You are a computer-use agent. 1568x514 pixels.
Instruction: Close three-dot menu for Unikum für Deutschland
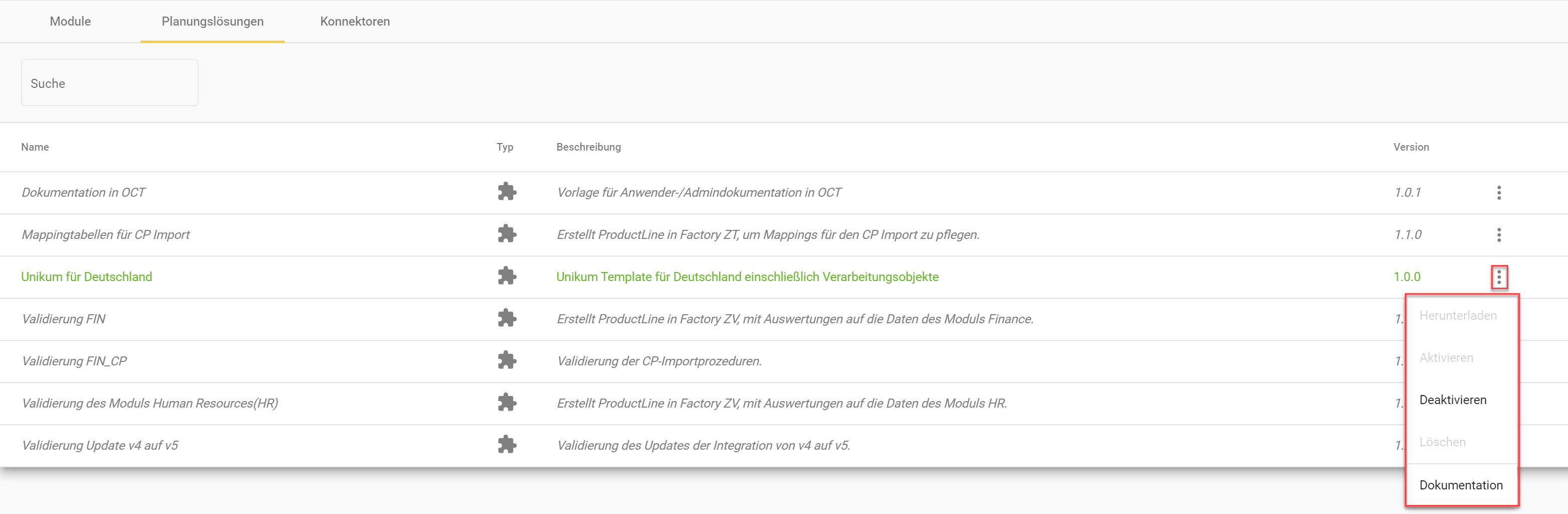[1499, 278]
